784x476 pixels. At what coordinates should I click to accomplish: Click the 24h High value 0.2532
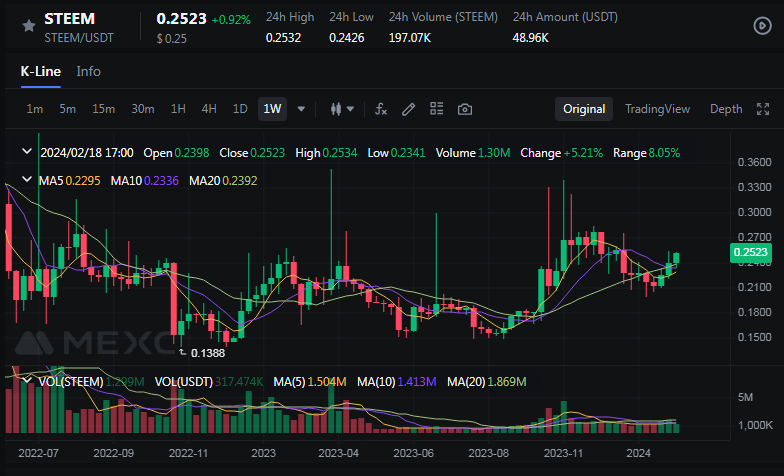(283, 38)
